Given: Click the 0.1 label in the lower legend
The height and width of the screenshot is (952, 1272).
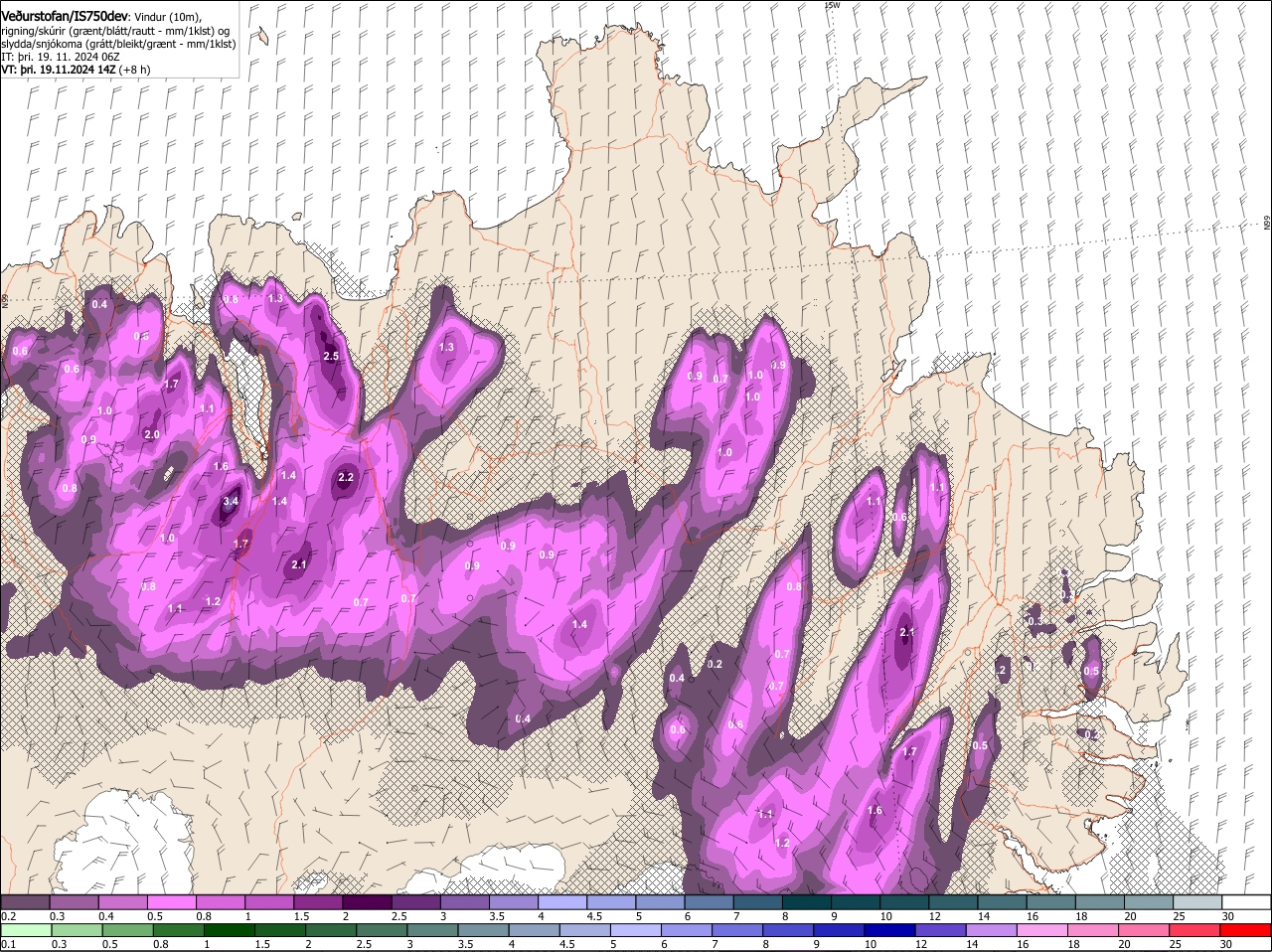Looking at the screenshot, I should (8, 944).
